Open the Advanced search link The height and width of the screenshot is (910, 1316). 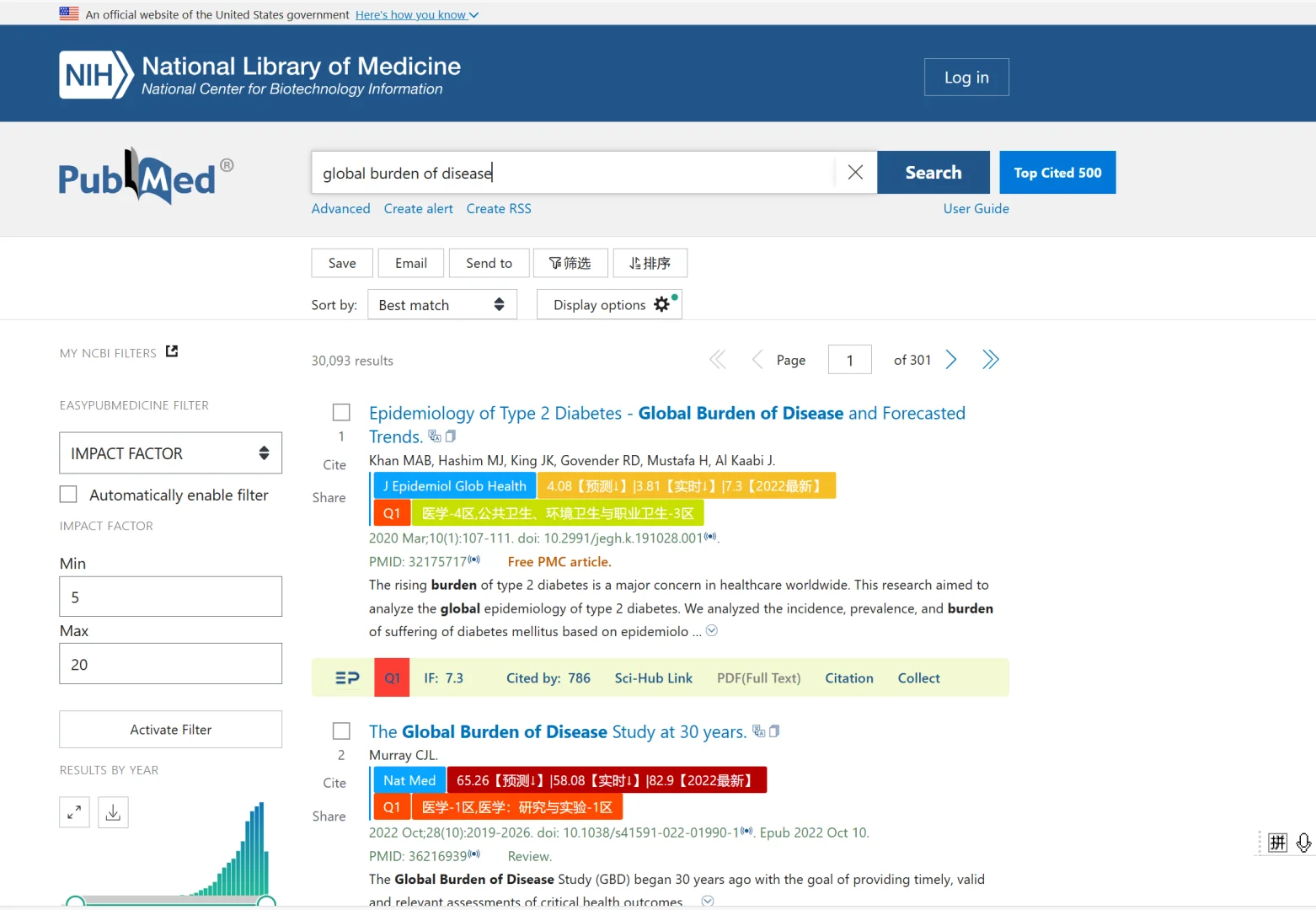(341, 208)
